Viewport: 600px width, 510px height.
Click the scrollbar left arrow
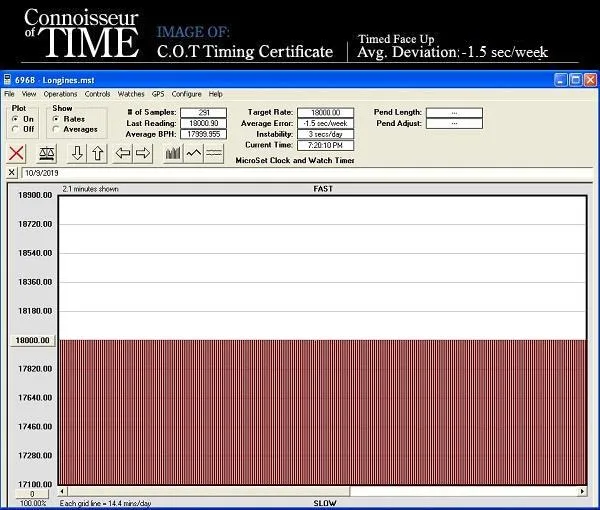point(62,491)
